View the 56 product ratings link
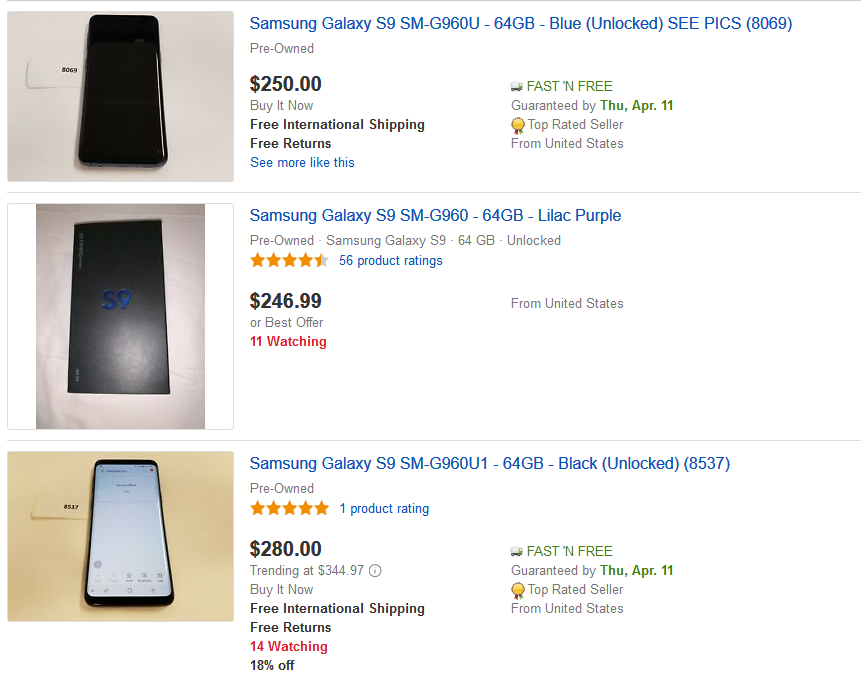The height and width of the screenshot is (677, 861). coord(390,261)
